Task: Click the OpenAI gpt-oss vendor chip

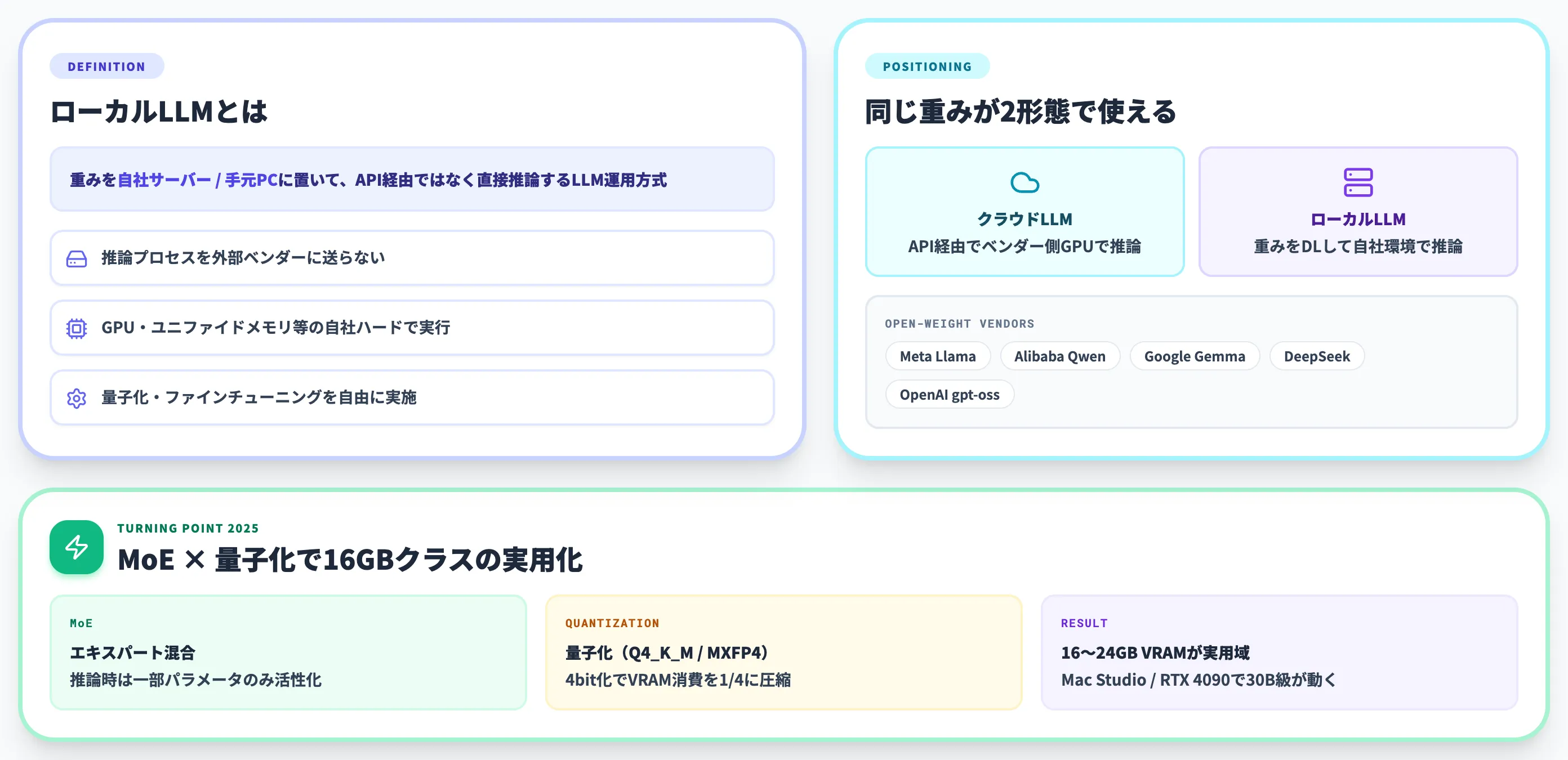Action: (950, 394)
